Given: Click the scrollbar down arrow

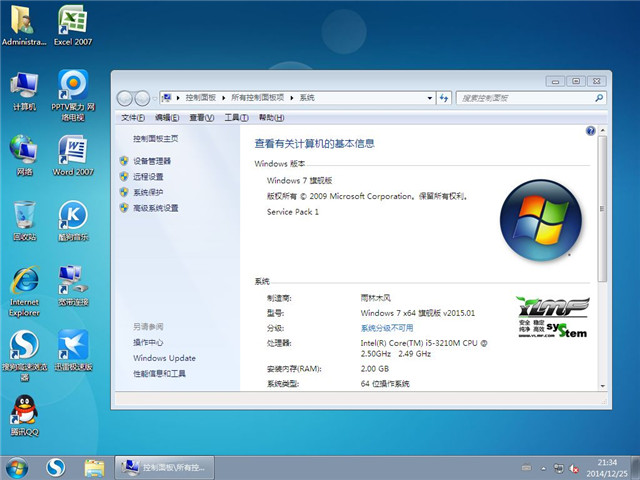Looking at the screenshot, I should tap(602, 386).
